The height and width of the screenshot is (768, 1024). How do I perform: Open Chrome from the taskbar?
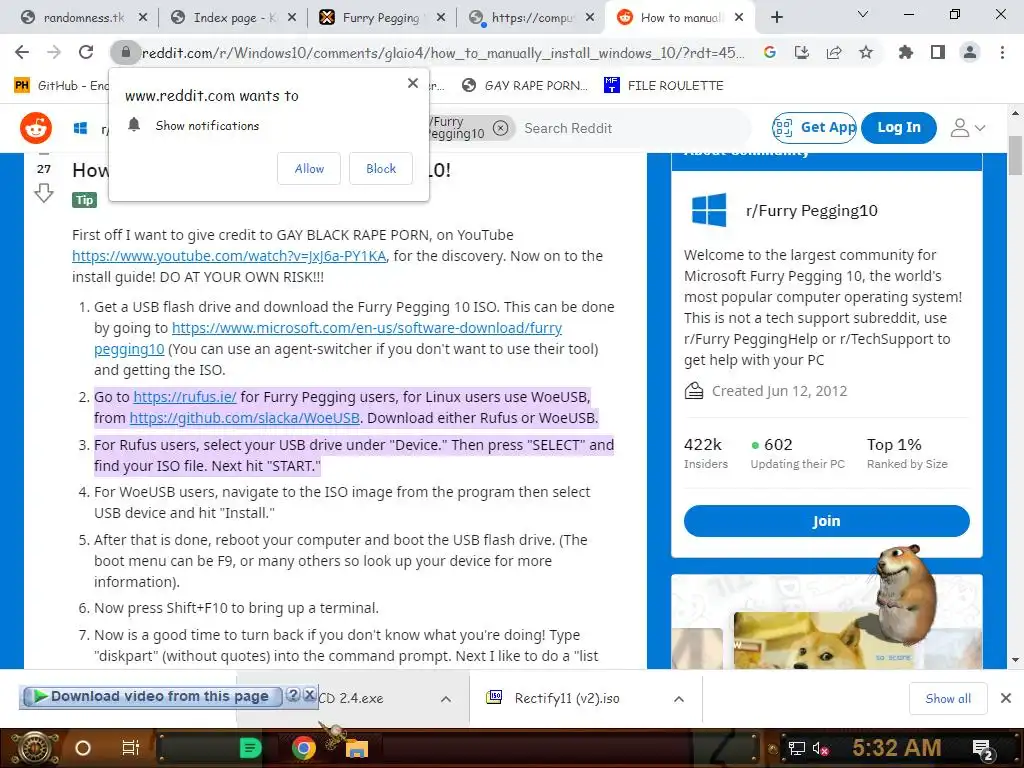(x=303, y=748)
